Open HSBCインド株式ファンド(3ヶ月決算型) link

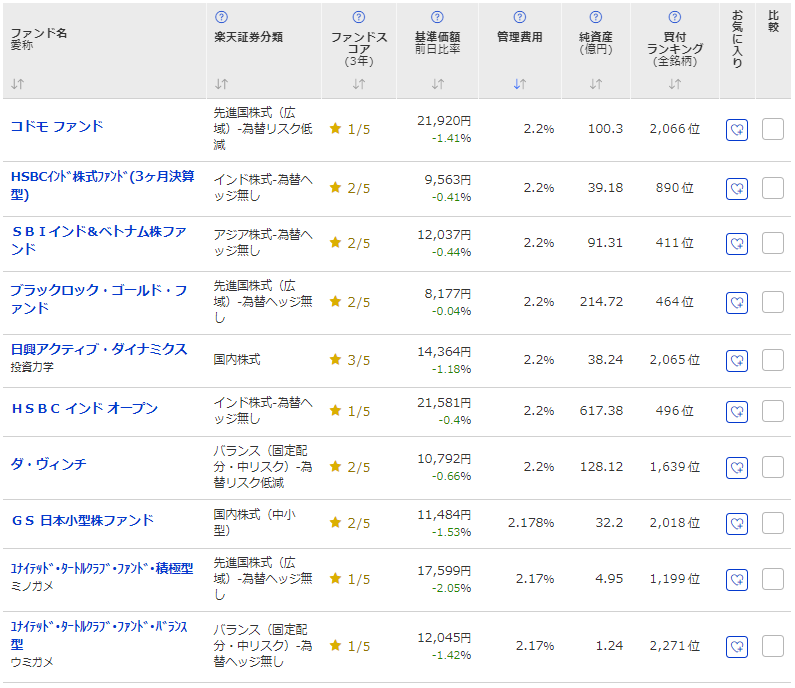click(x=102, y=186)
